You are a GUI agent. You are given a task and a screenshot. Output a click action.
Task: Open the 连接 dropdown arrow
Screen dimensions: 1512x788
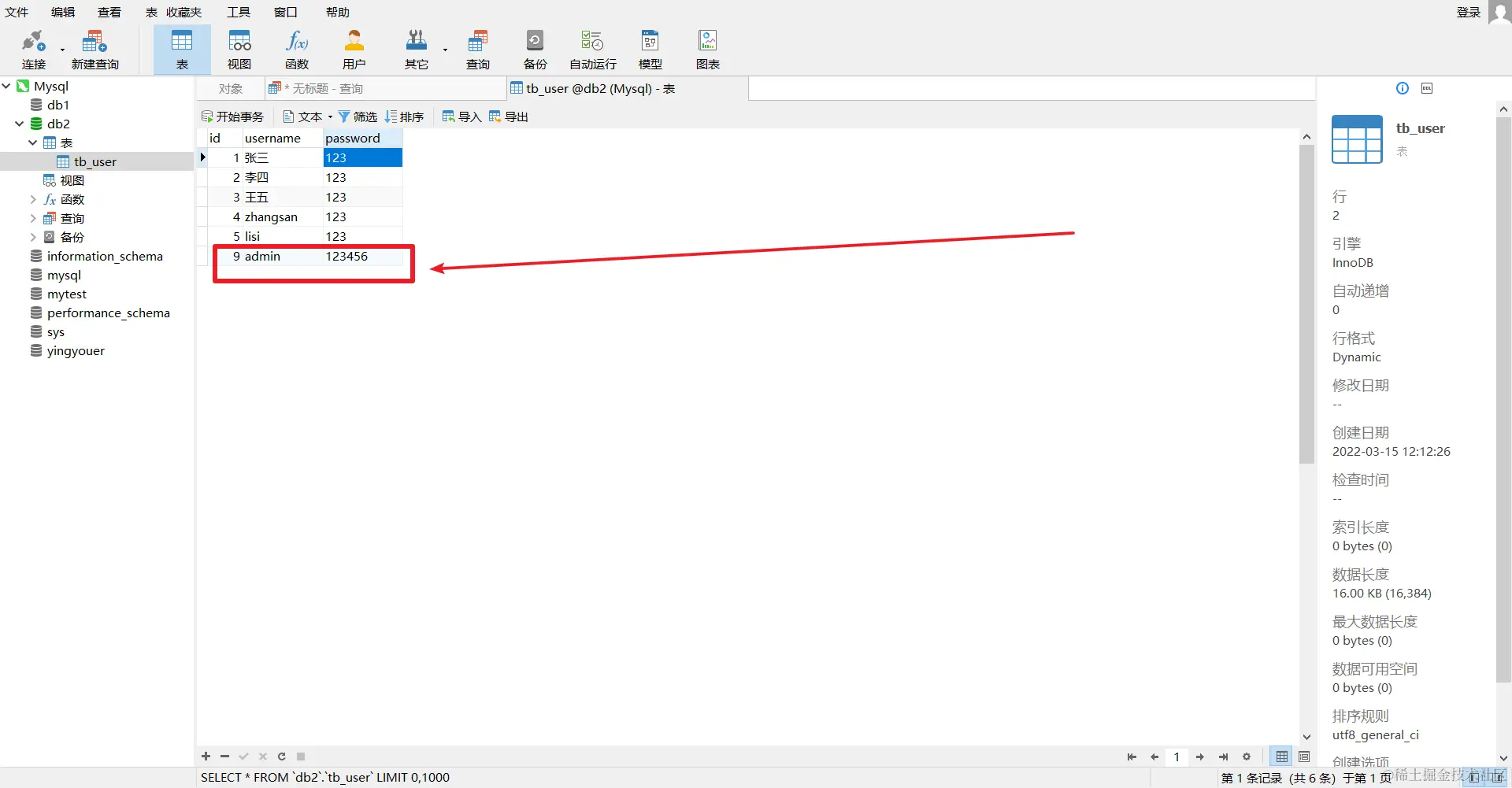click(x=62, y=50)
